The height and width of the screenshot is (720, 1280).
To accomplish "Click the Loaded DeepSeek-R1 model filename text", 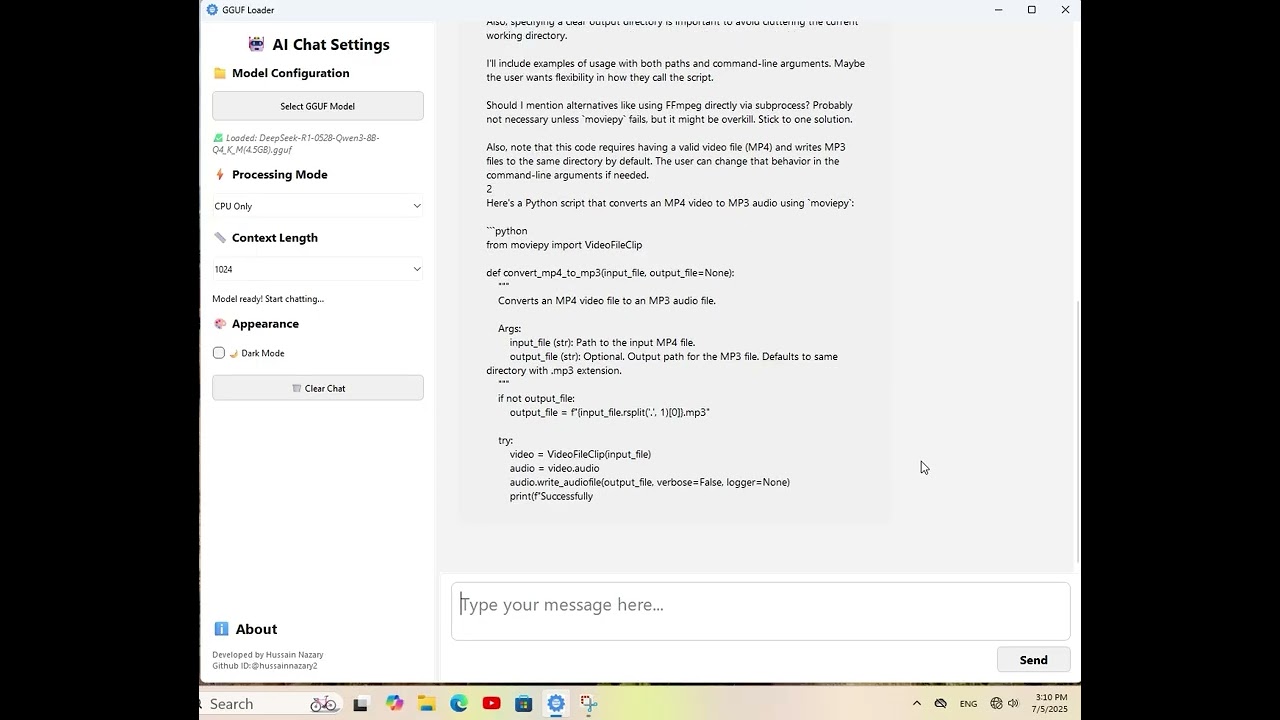I will 296,144.
